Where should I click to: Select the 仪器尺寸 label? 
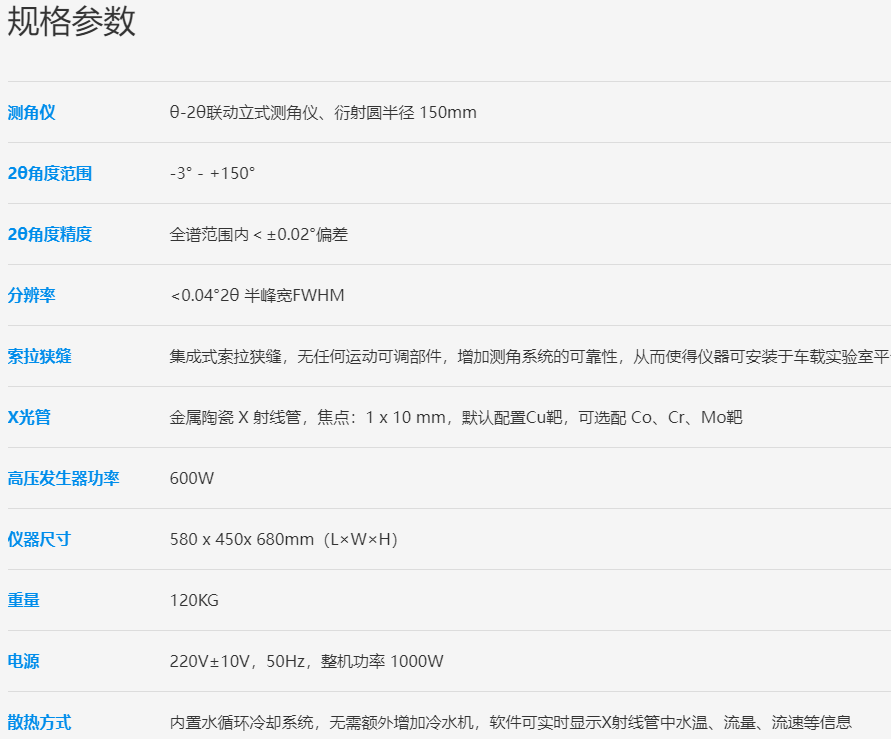39,539
